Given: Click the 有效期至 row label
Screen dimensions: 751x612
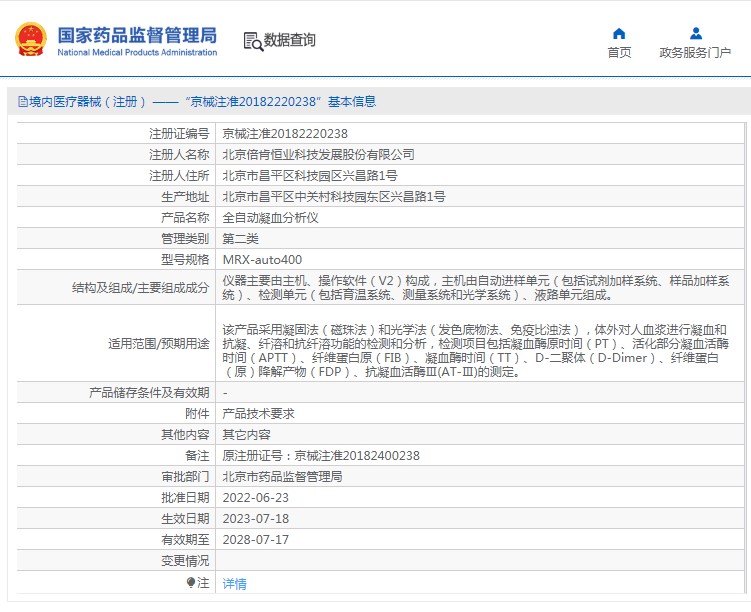Looking at the screenshot, I should [185, 540].
